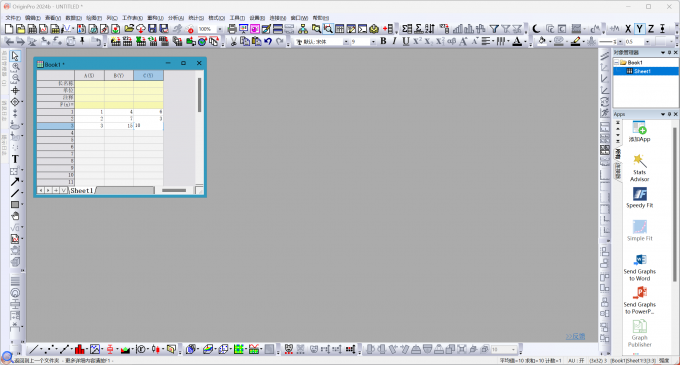Toggle Italic text formatting
This screenshot has height=365, width=680.
pos(394,41)
